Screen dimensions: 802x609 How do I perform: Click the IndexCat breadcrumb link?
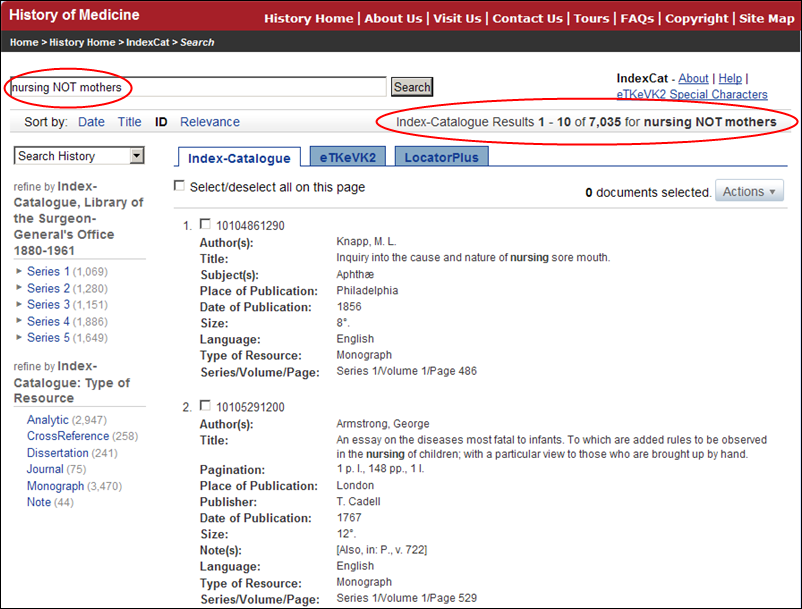point(147,42)
